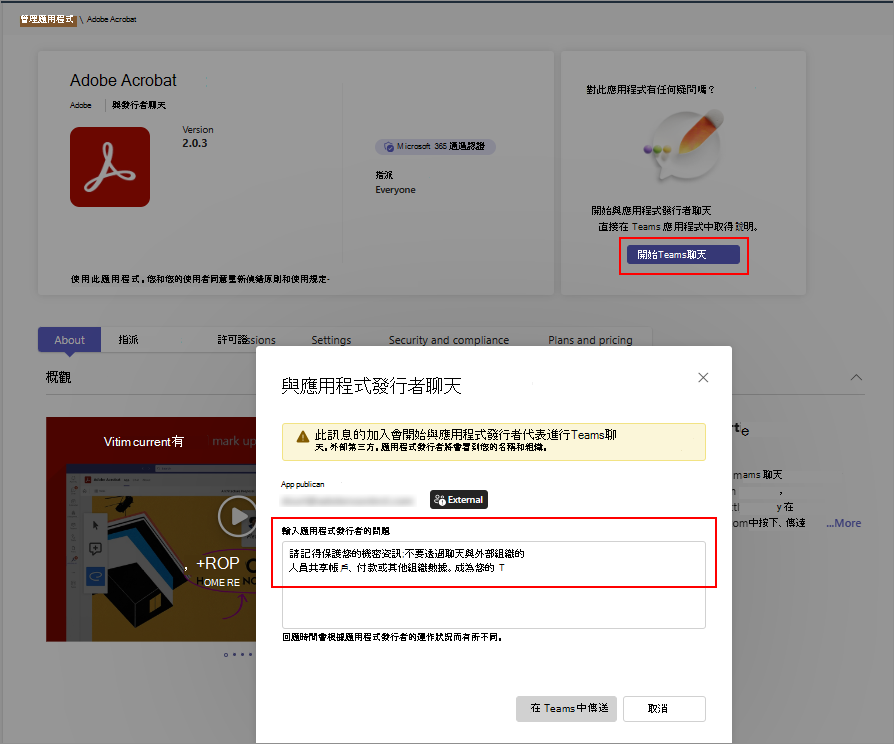894x744 pixels.
Task: Open Plans and pricing tab
Action: [590, 340]
